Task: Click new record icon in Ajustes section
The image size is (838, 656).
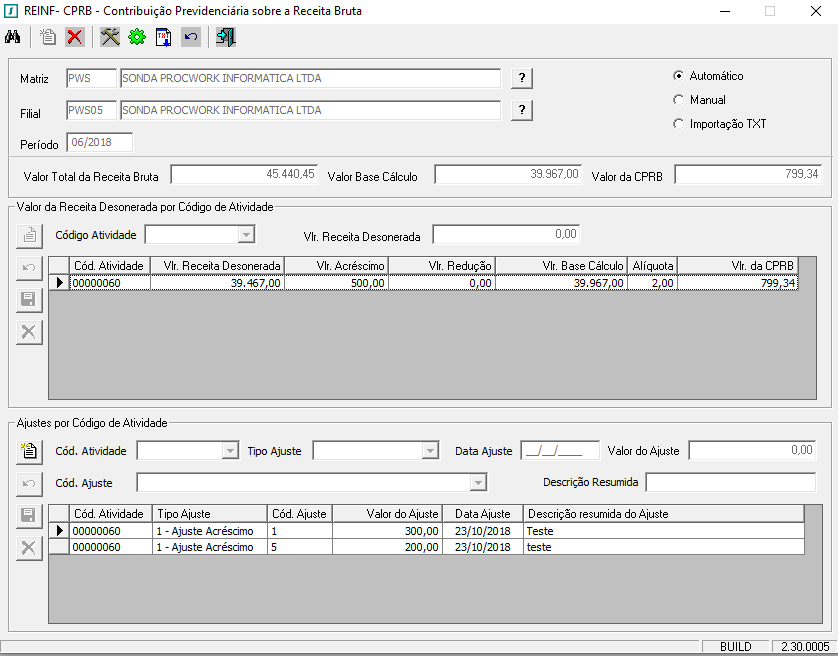Action: coord(29,451)
